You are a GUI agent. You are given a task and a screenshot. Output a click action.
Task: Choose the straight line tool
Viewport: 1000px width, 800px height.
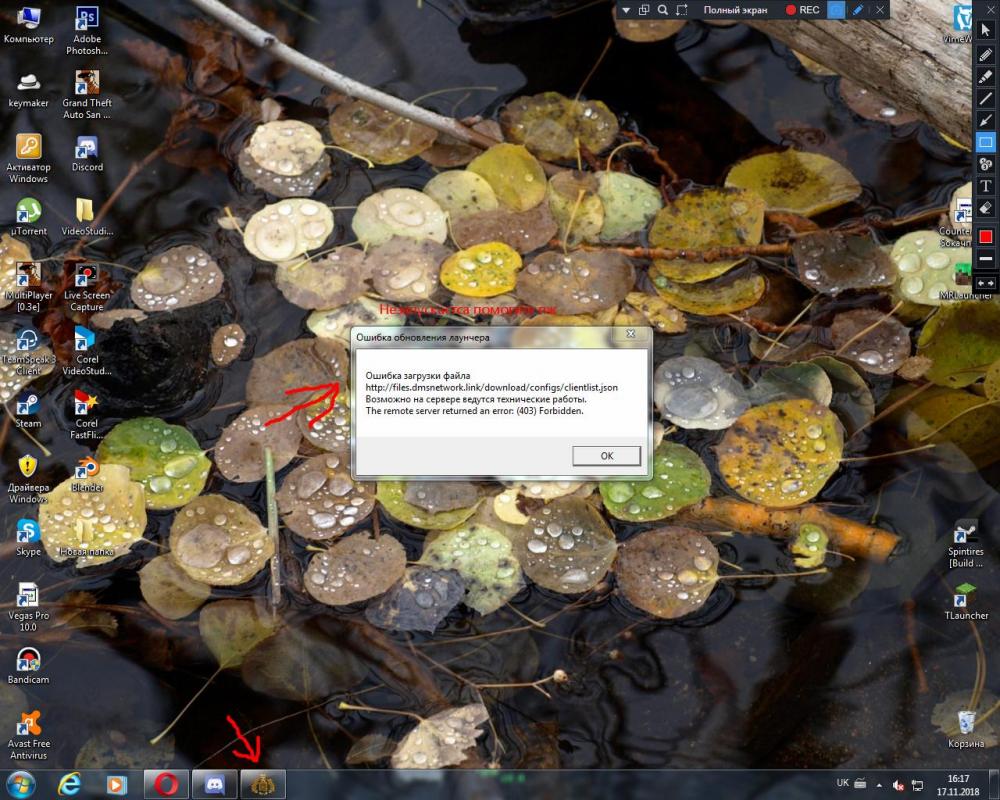tap(985, 98)
